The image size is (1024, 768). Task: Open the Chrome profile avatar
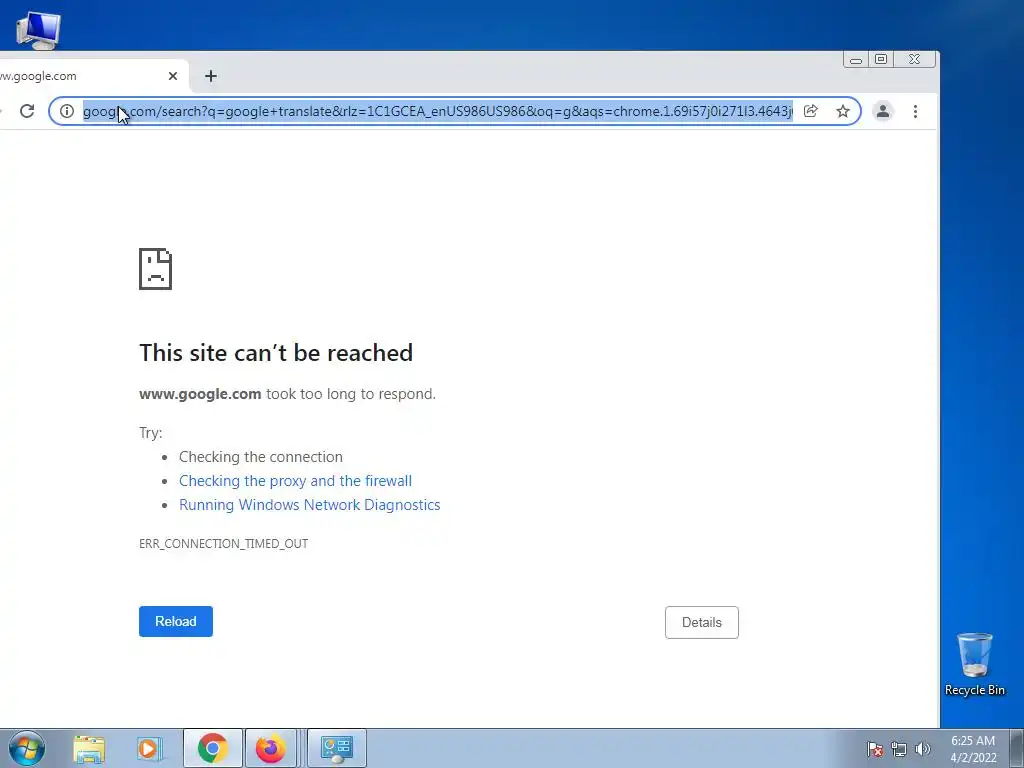point(883,111)
